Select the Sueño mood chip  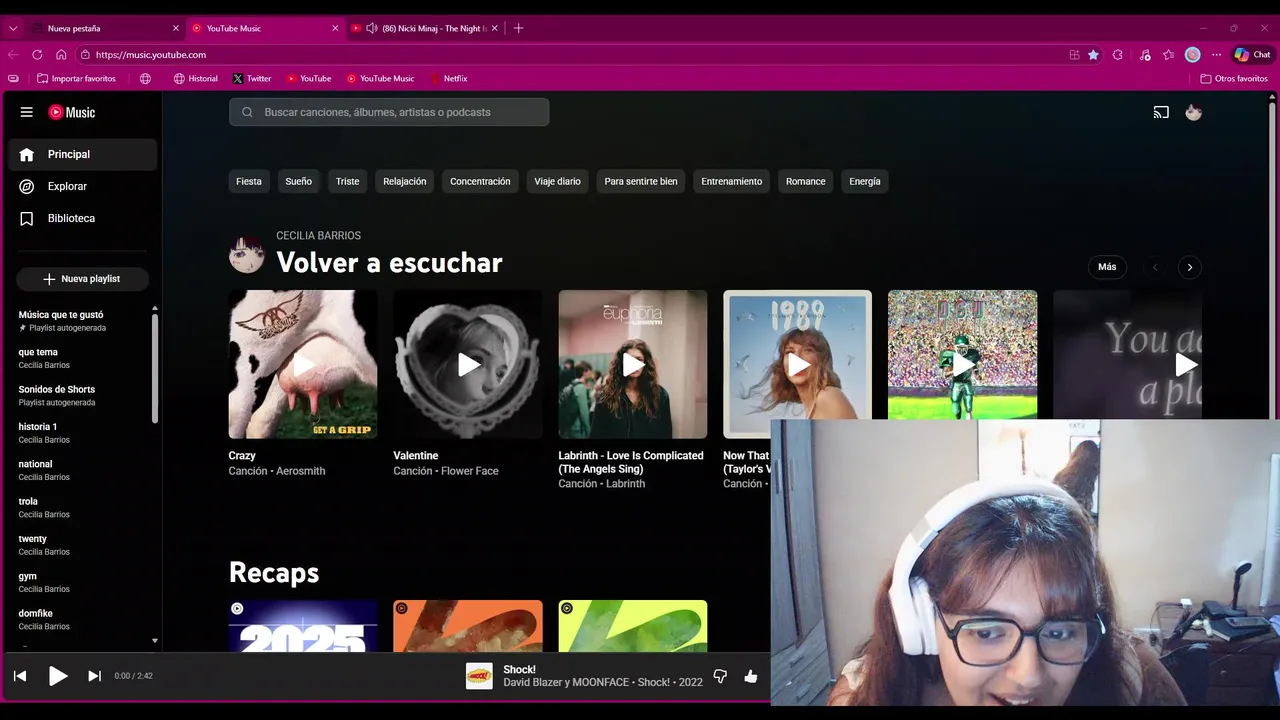(x=299, y=182)
